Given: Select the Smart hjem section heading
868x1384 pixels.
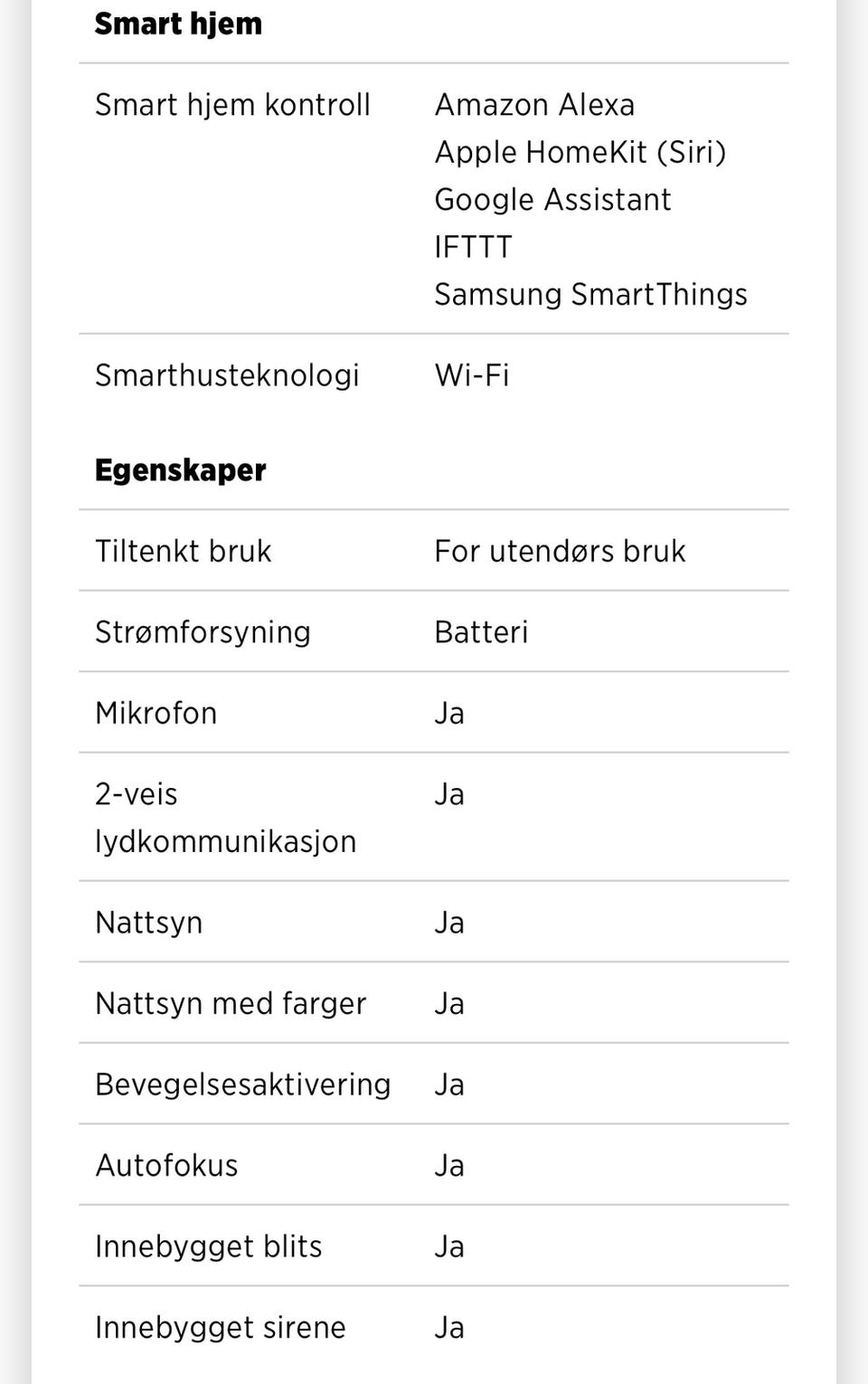Looking at the screenshot, I should click(178, 24).
